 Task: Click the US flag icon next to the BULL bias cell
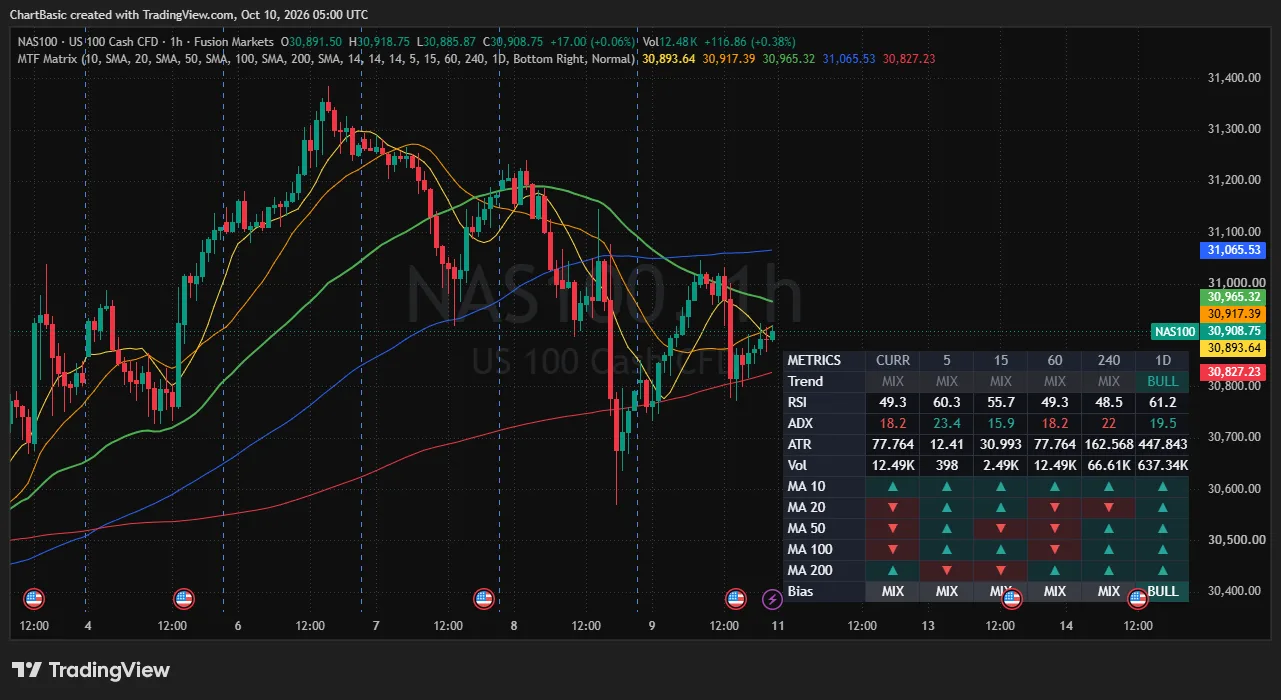[x=1138, y=599]
